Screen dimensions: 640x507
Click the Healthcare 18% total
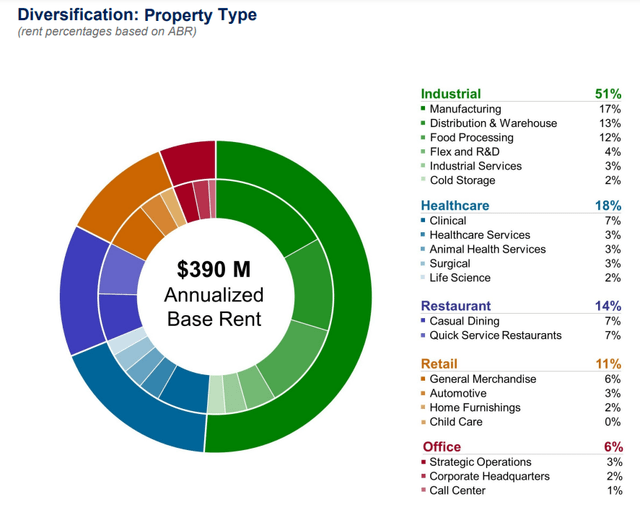[608, 205]
